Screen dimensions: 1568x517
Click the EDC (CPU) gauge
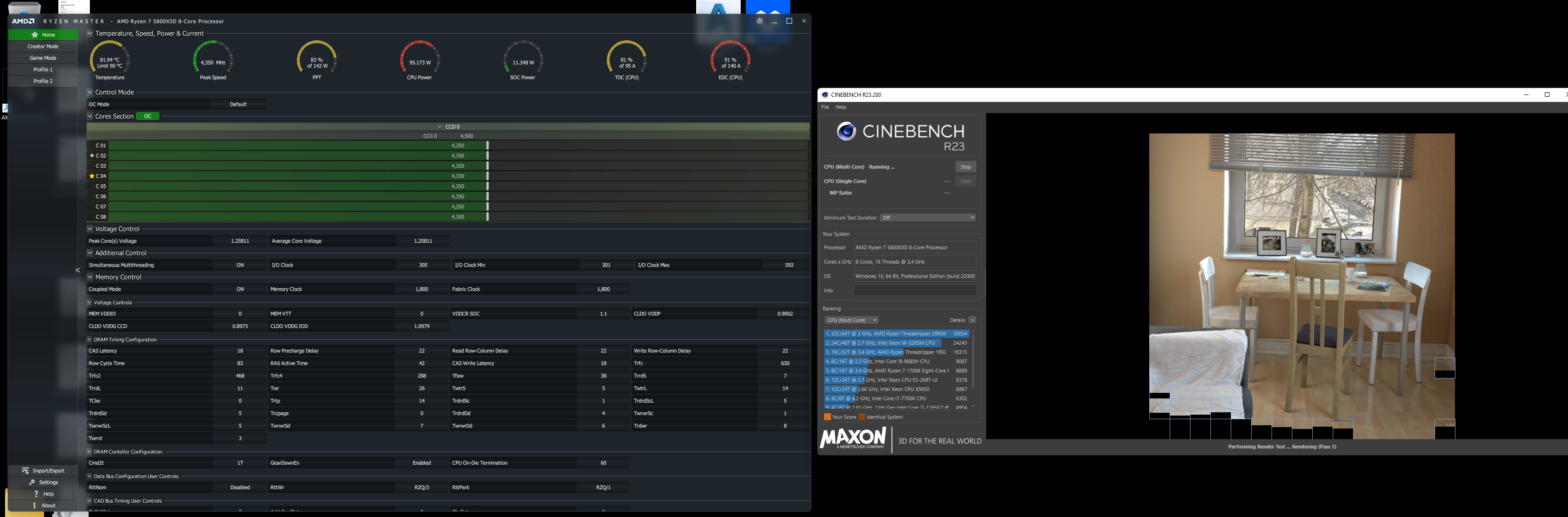click(x=730, y=60)
